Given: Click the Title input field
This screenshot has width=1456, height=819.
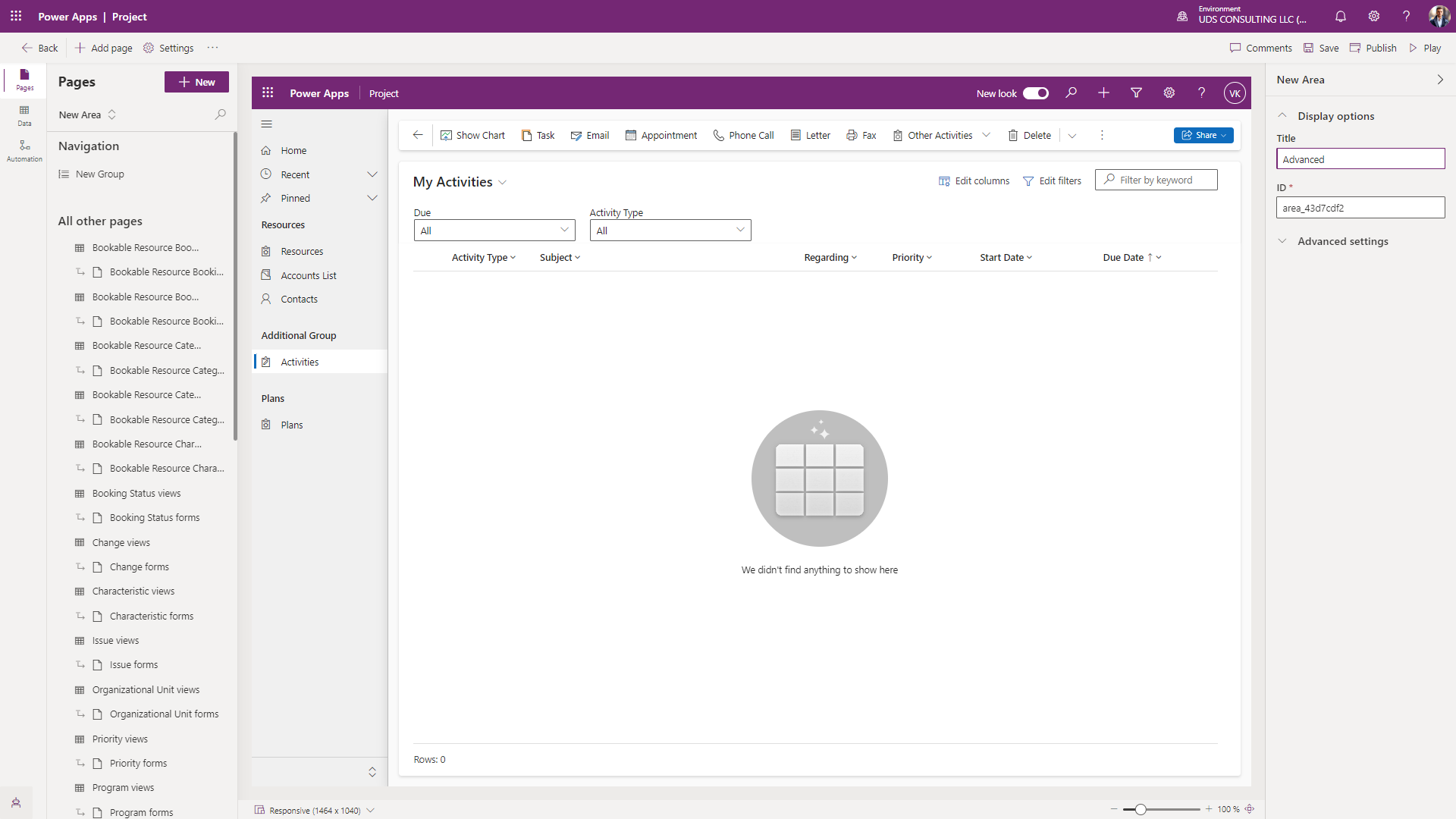Looking at the screenshot, I should [1360, 158].
